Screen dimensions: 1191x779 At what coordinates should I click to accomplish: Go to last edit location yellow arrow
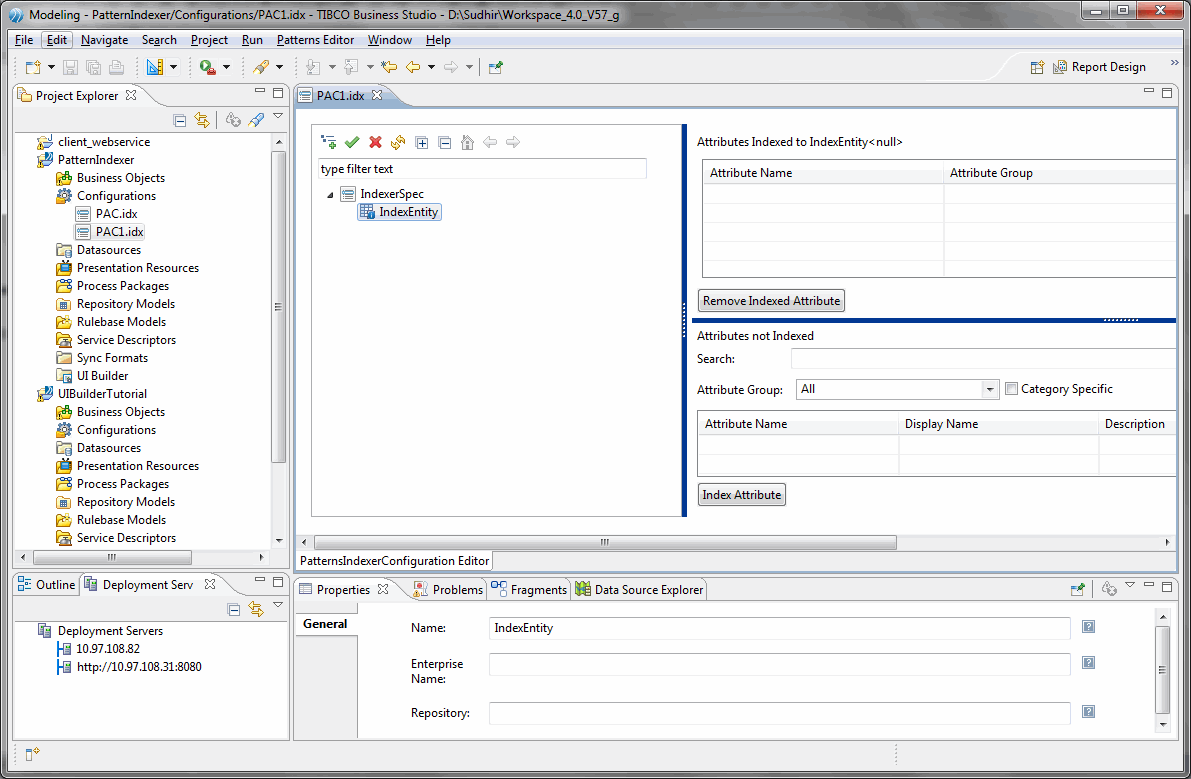(x=389, y=67)
